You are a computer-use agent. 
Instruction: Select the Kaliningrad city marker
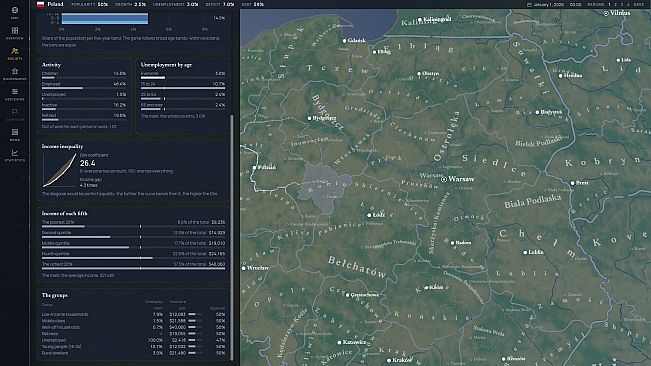tap(420, 20)
